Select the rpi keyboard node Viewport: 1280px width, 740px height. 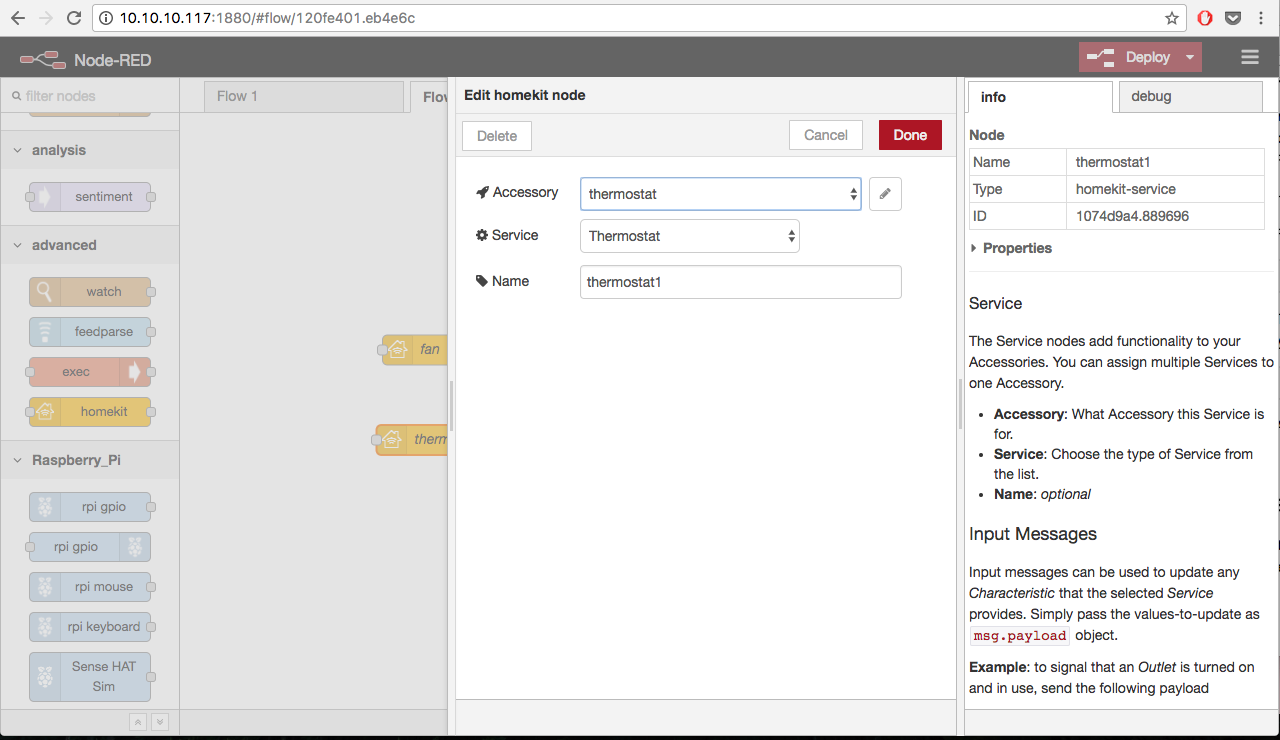coord(90,627)
